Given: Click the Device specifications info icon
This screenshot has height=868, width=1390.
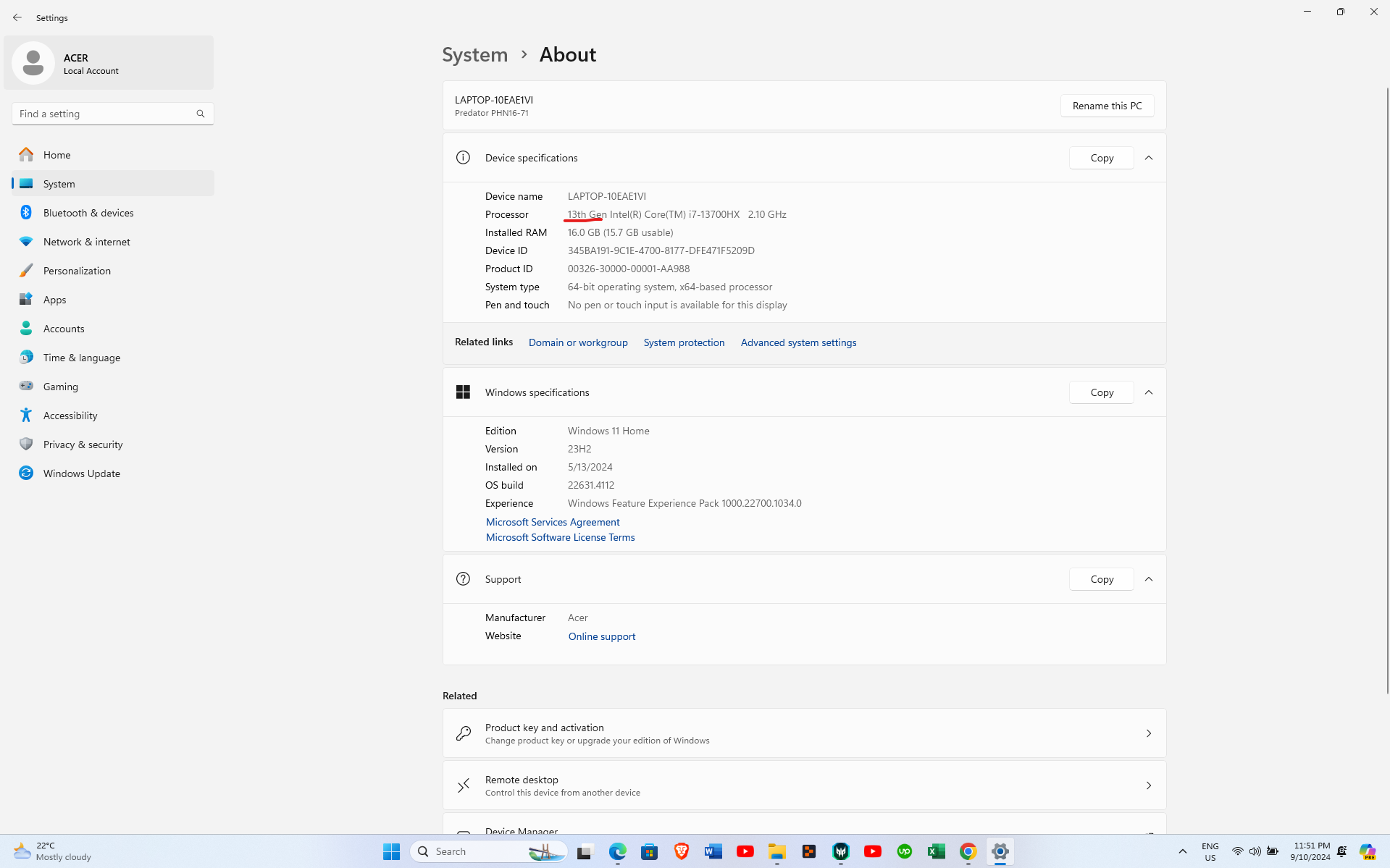Looking at the screenshot, I should (463, 158).
